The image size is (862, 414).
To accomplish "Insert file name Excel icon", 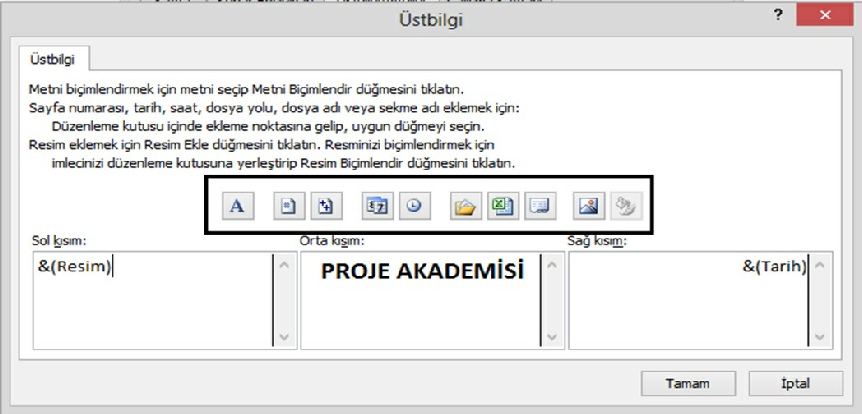I will (x=502, y=206).
